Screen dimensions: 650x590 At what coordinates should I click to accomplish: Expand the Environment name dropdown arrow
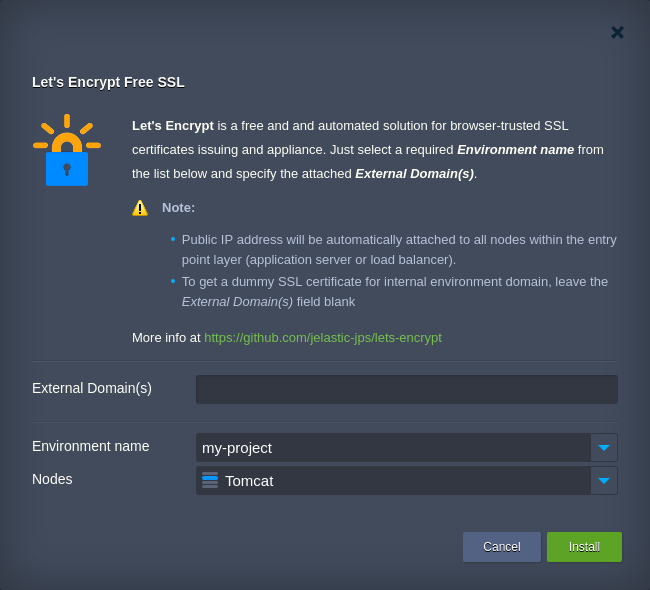(604, 448)
